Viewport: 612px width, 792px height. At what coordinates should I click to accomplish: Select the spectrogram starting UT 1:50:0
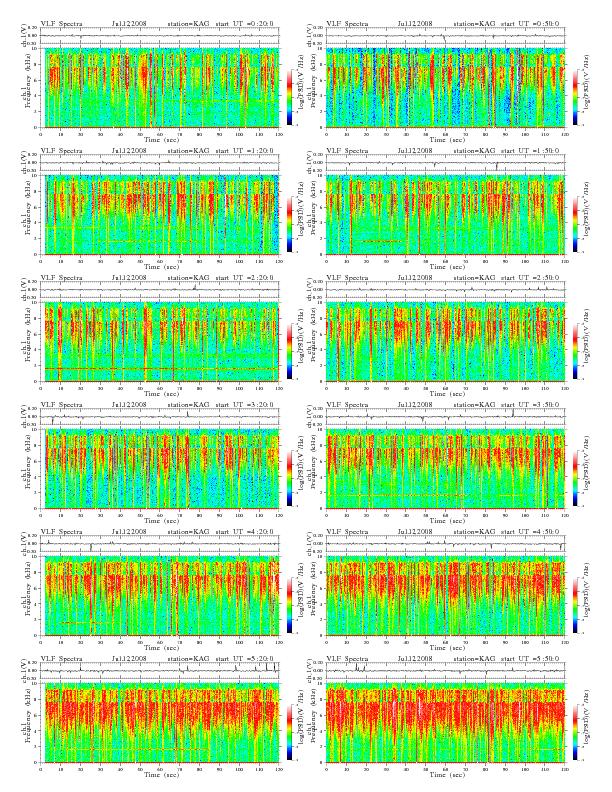click(x=445, y=215)
